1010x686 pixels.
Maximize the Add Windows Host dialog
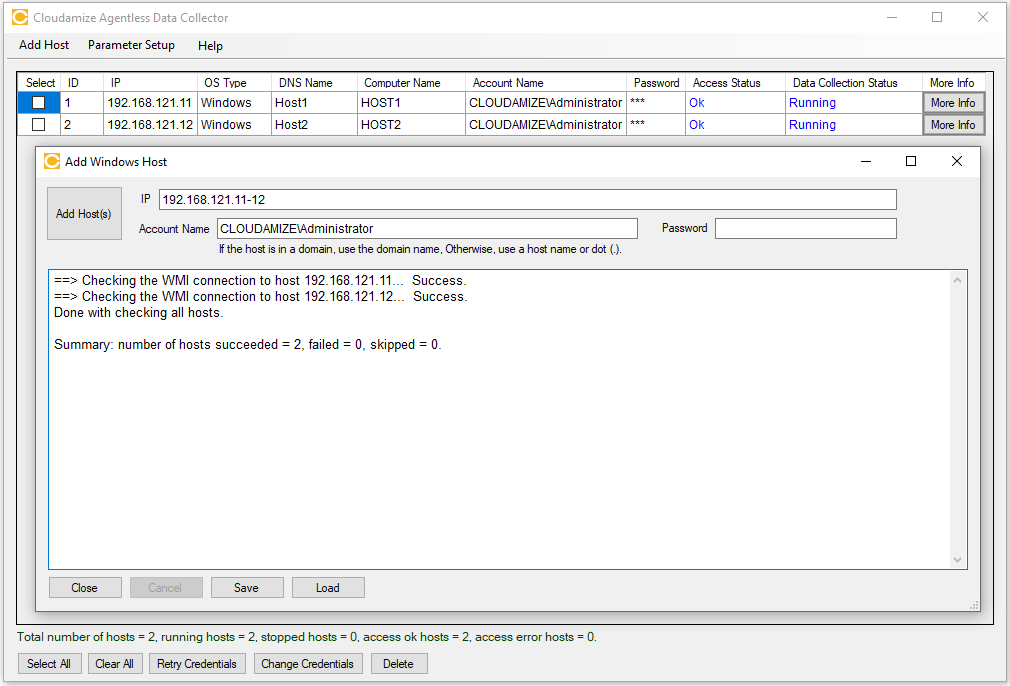pyautogui.click(x=910, y=161)
